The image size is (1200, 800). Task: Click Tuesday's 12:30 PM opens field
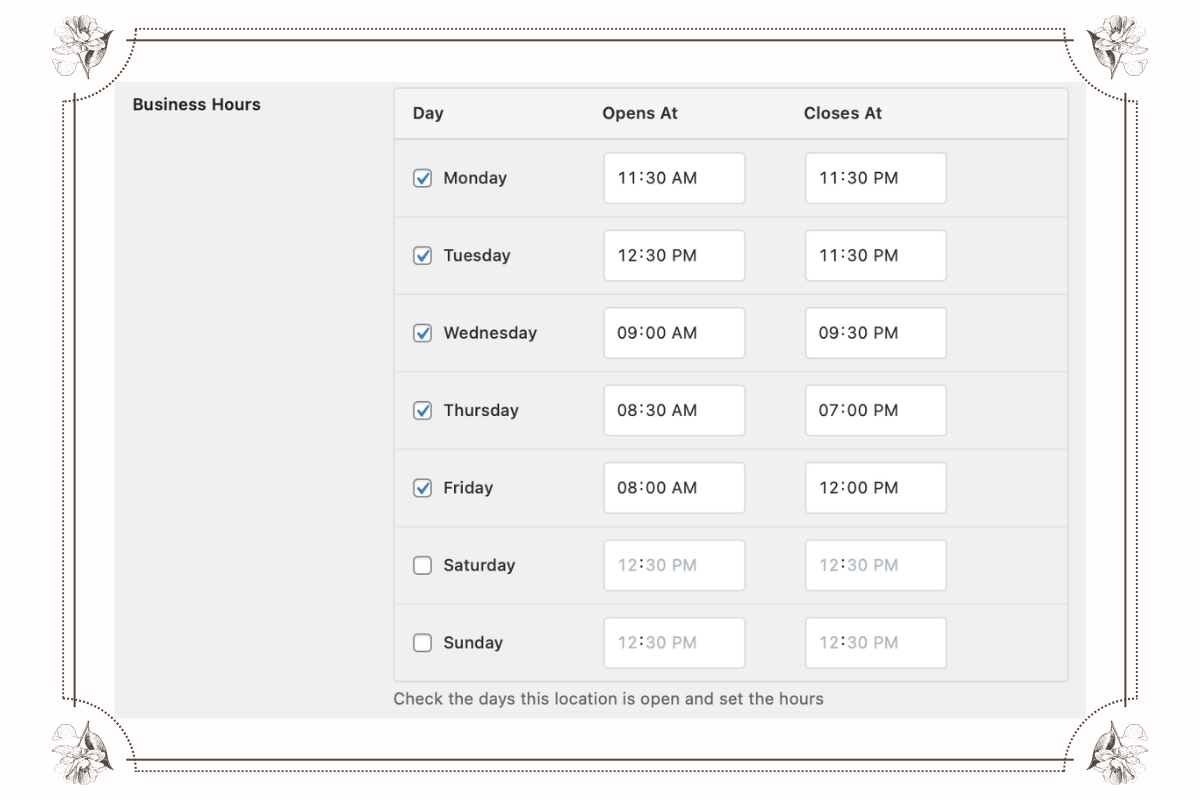pyautogui.click(x=674, y=255)
